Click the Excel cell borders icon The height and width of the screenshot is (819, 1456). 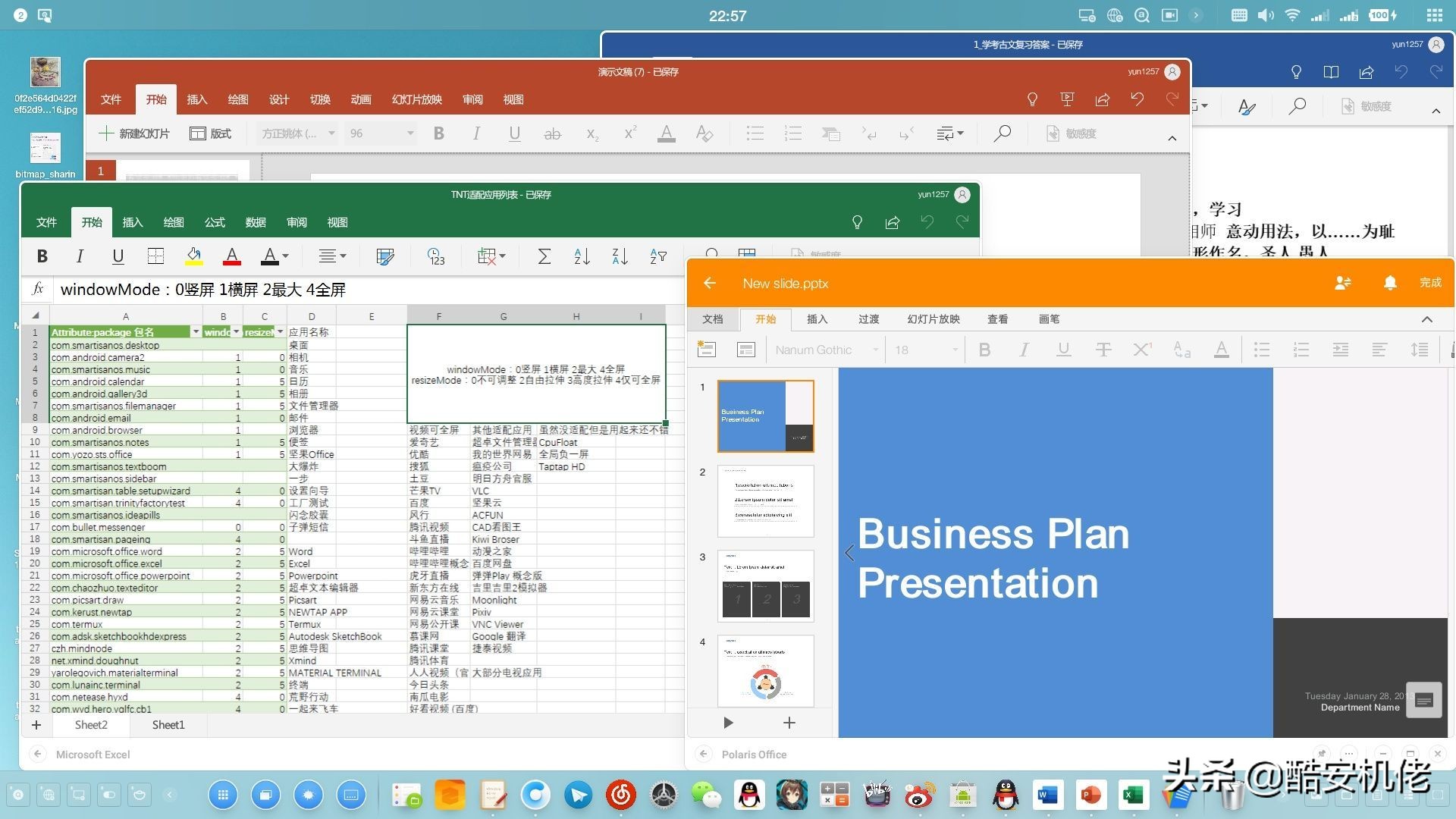155,256
